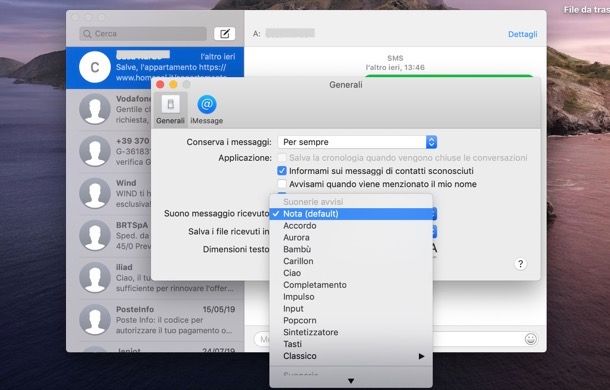
Task: Close the Generali preferences window
Action: pyautogui.click(x=160, y=84)
